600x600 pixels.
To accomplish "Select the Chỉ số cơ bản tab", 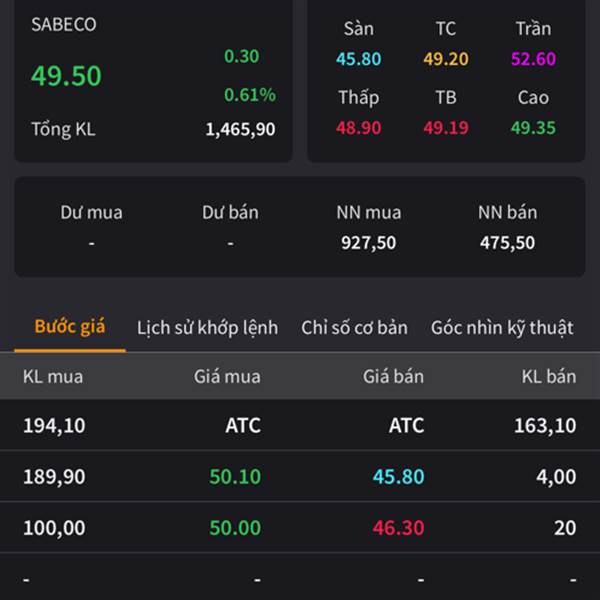I will coord(354,328).
